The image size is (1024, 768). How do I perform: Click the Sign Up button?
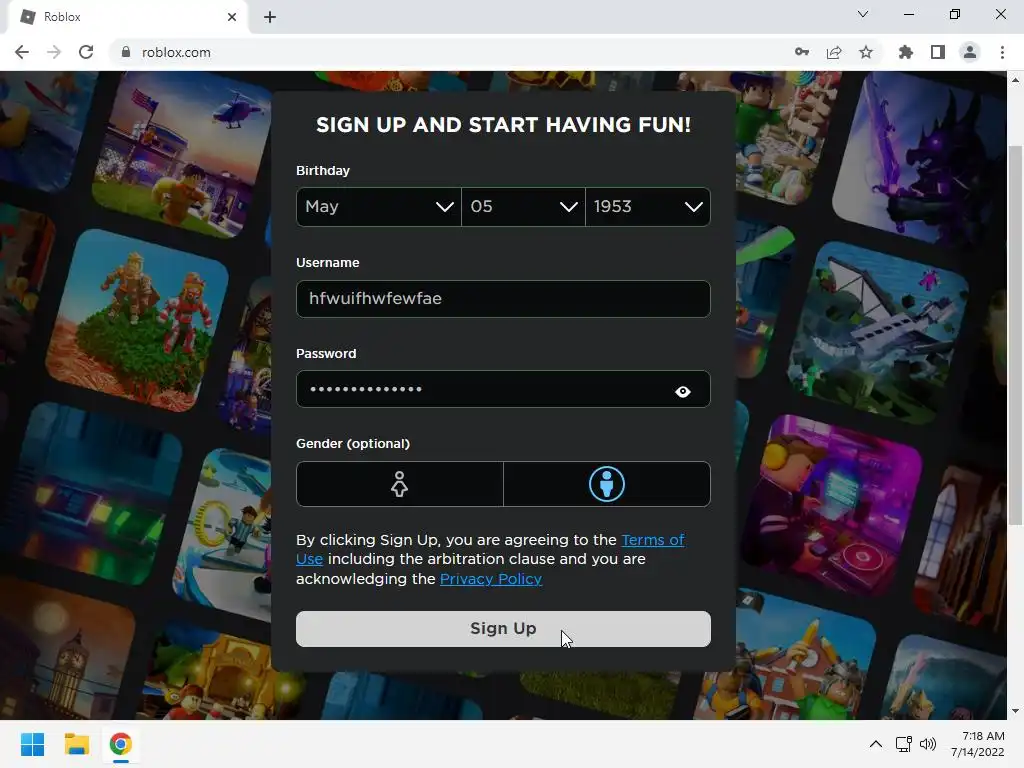[x=503, y=629]
